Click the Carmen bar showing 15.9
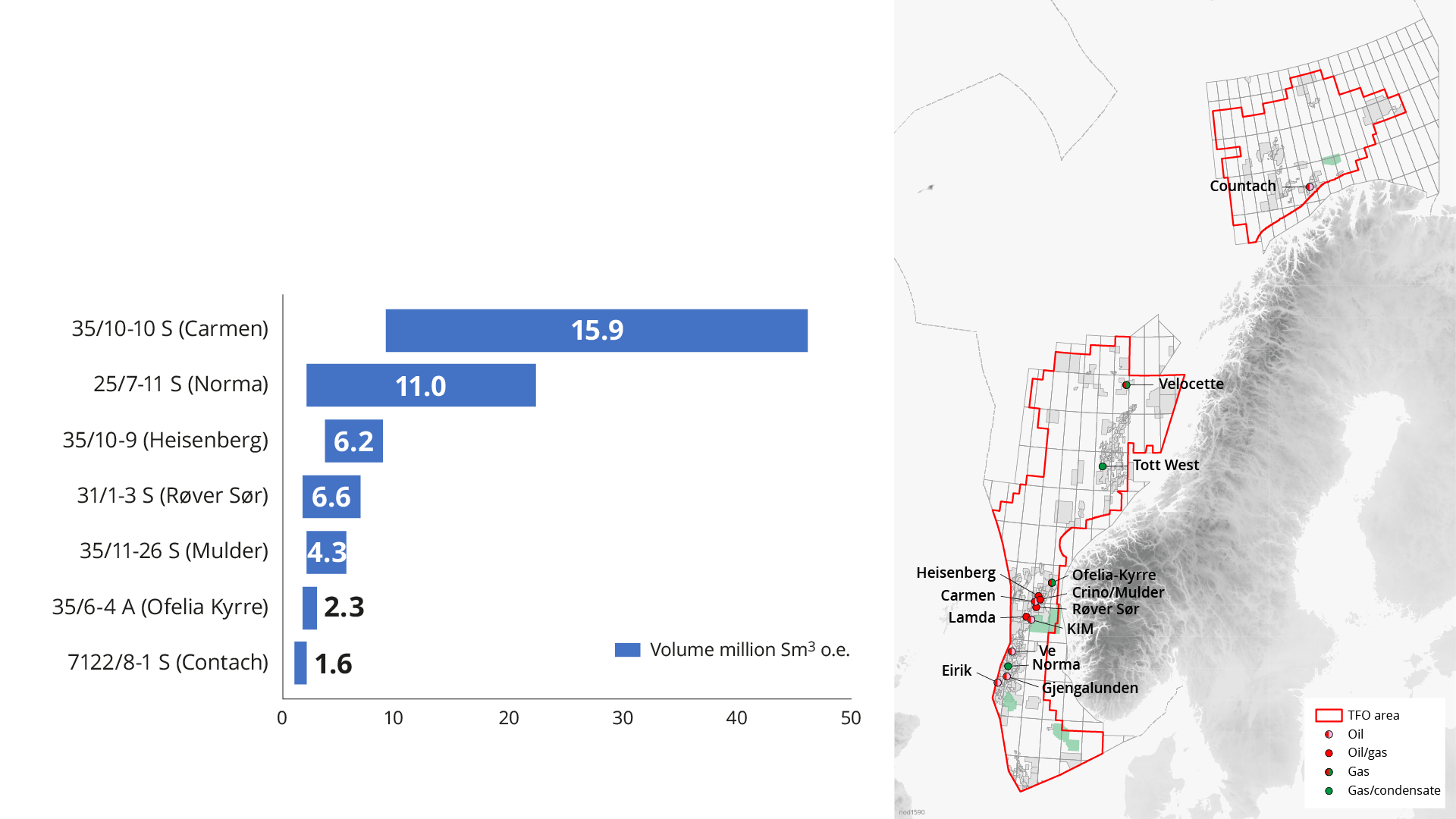 (596, 331)
